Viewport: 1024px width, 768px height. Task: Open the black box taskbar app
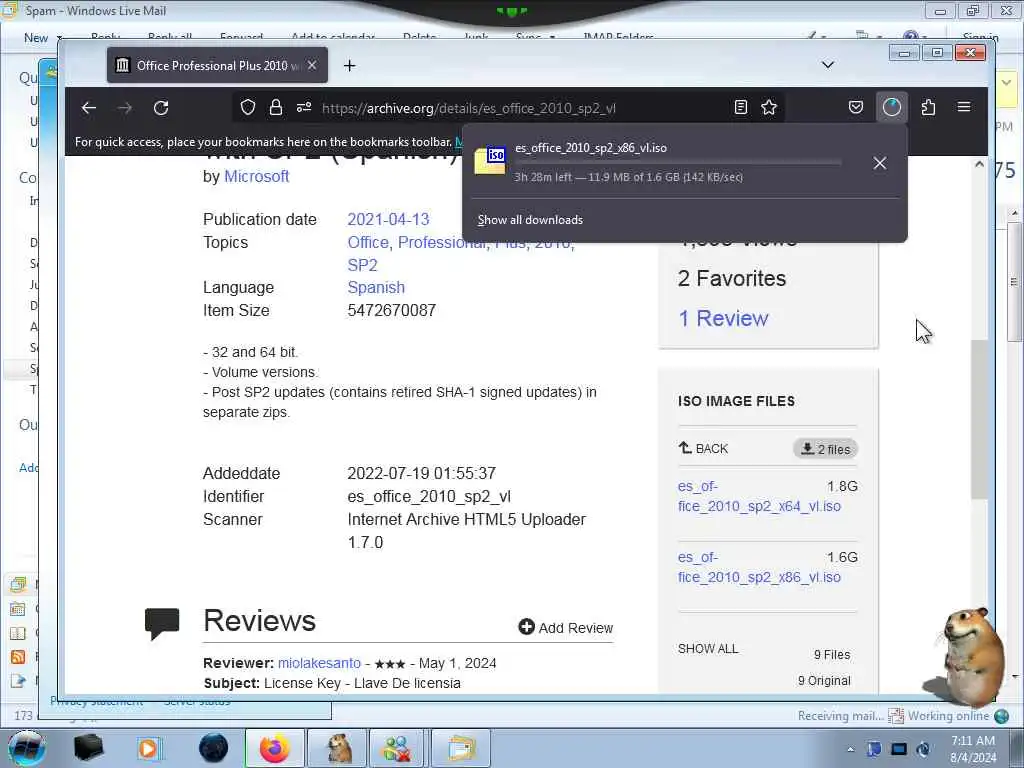pos(89,748)
